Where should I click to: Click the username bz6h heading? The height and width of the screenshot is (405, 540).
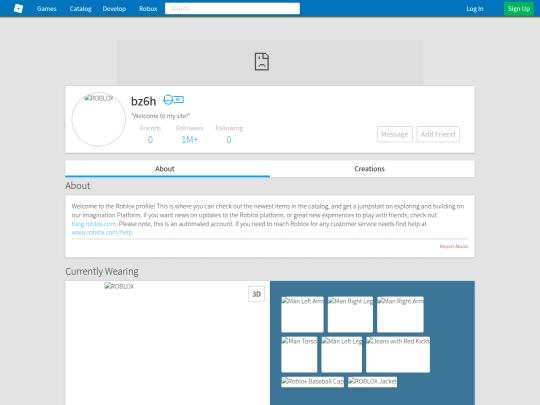[144, 101]
